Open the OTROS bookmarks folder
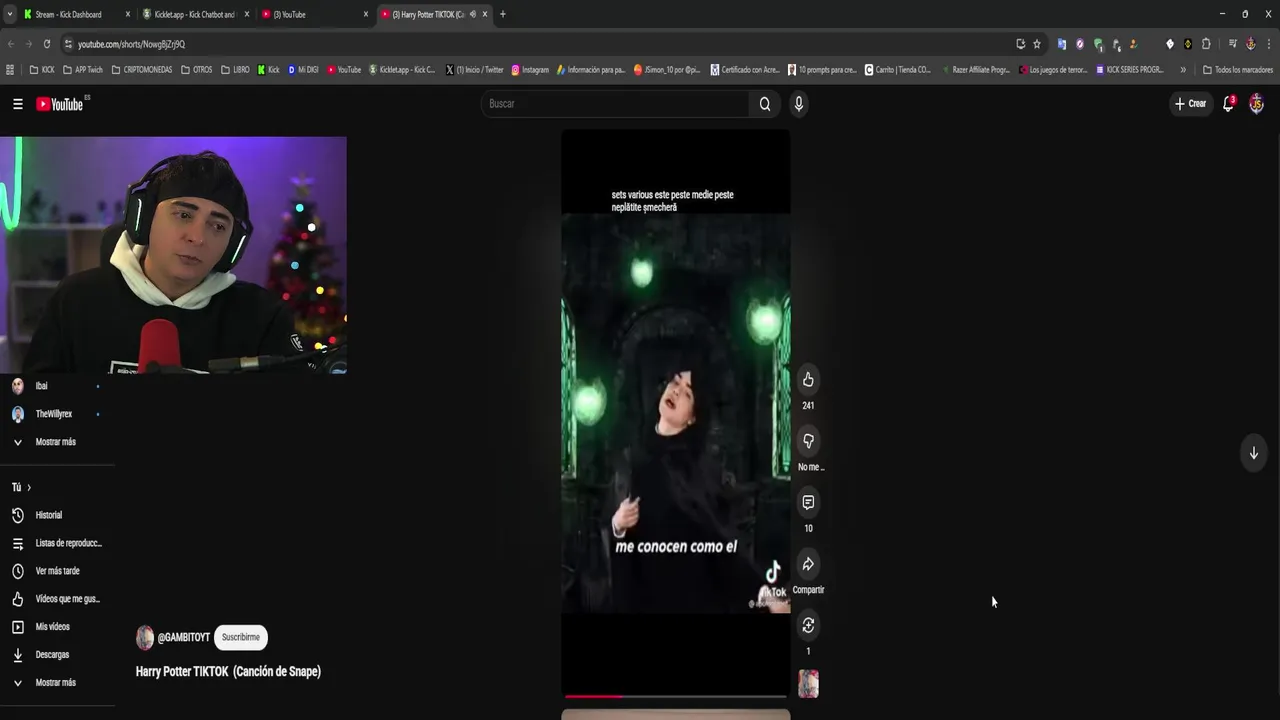This screenshot has height=720, width=1280. (x=196, y=70)
